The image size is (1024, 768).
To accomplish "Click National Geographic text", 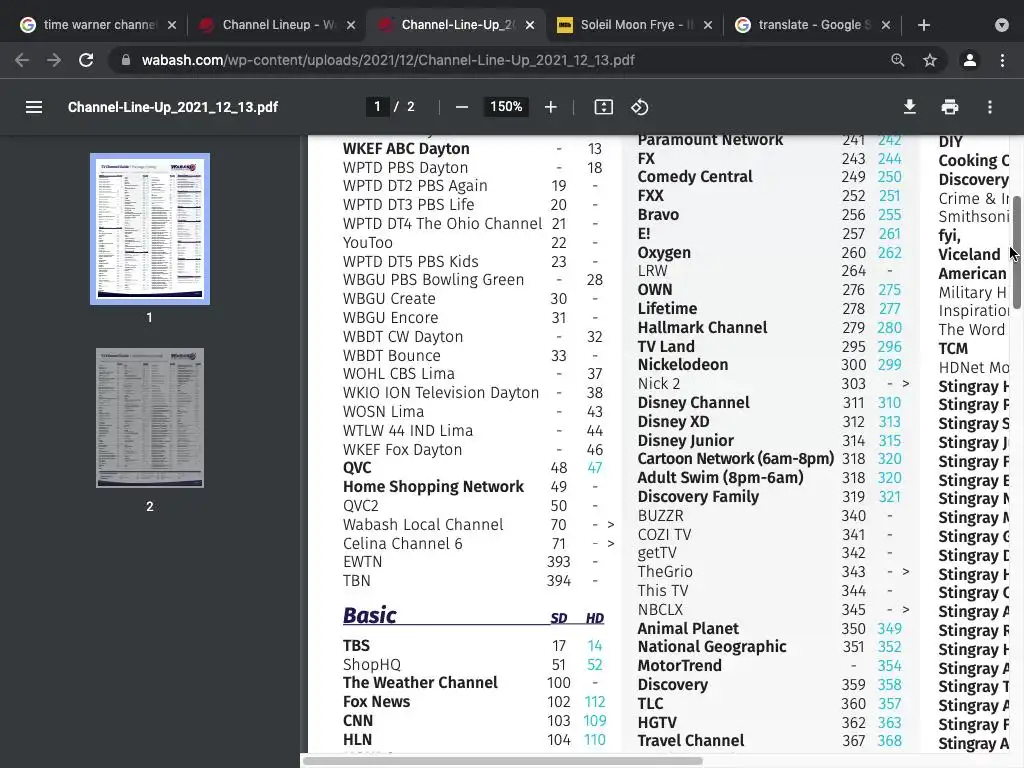I will coord(712,647).
